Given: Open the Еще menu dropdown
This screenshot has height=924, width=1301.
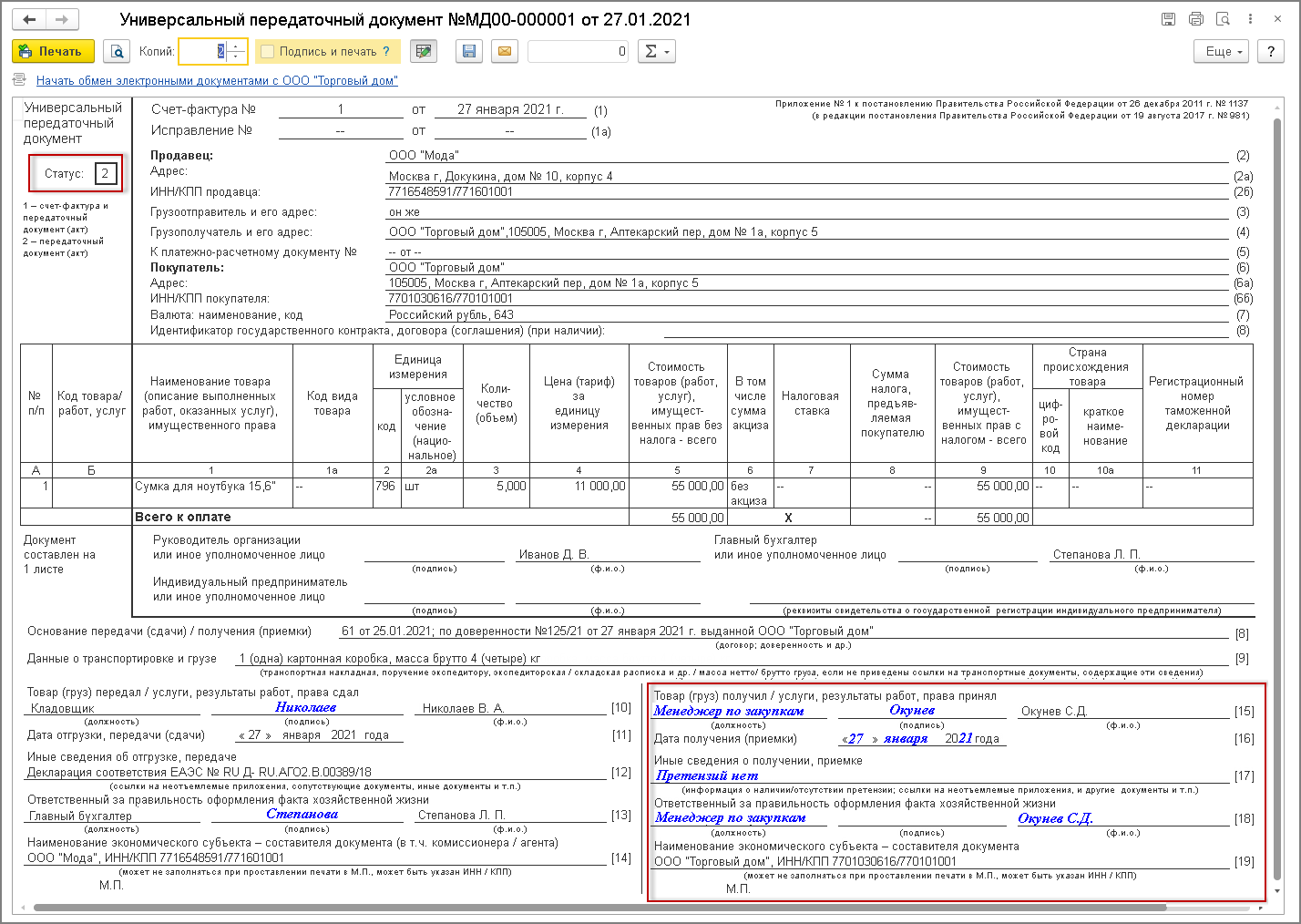Looking at the screenshot, I should (1221, 52).
